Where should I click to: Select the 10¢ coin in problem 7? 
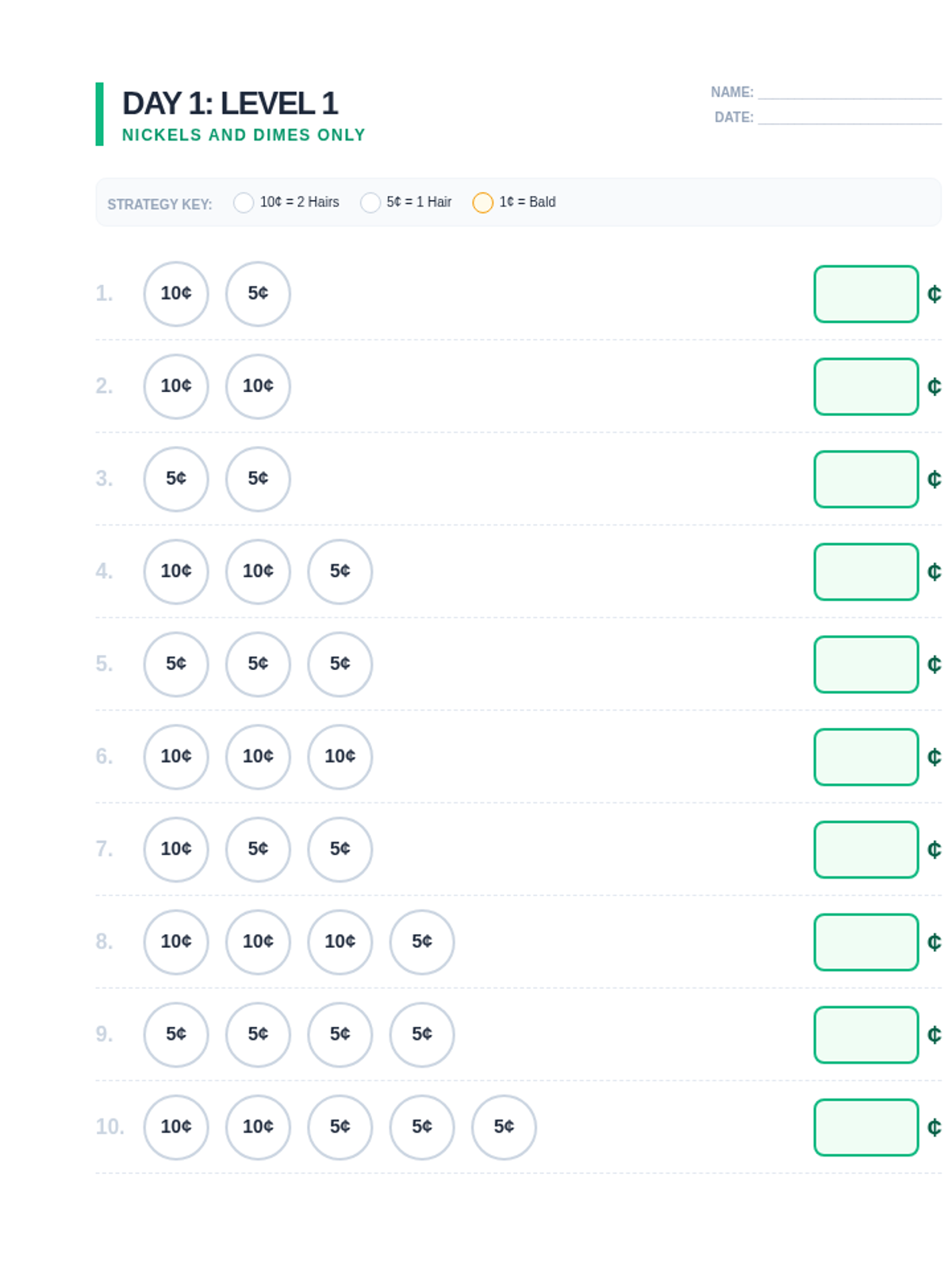tap(175, 849)
